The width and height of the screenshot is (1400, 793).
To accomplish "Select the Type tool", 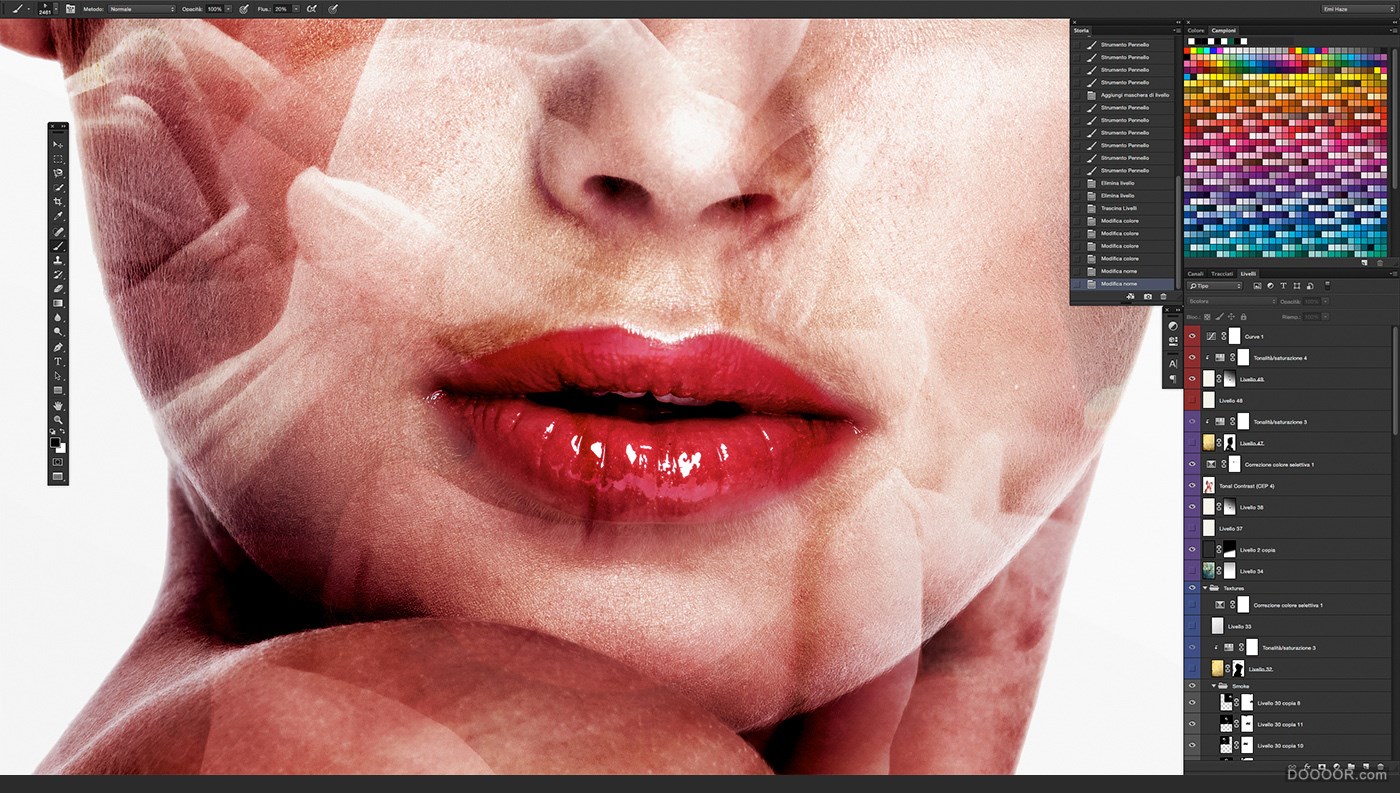I will tap(58, 361).
